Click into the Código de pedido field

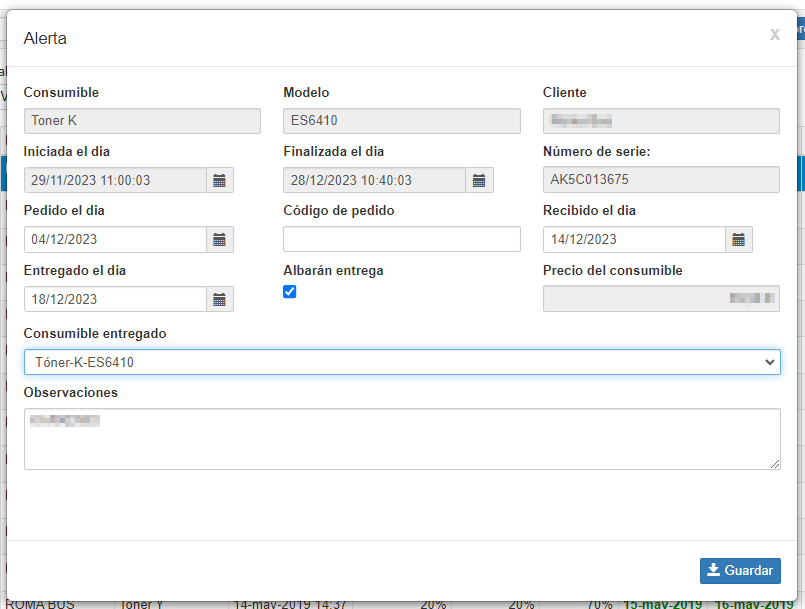click(x=401, y=240)
